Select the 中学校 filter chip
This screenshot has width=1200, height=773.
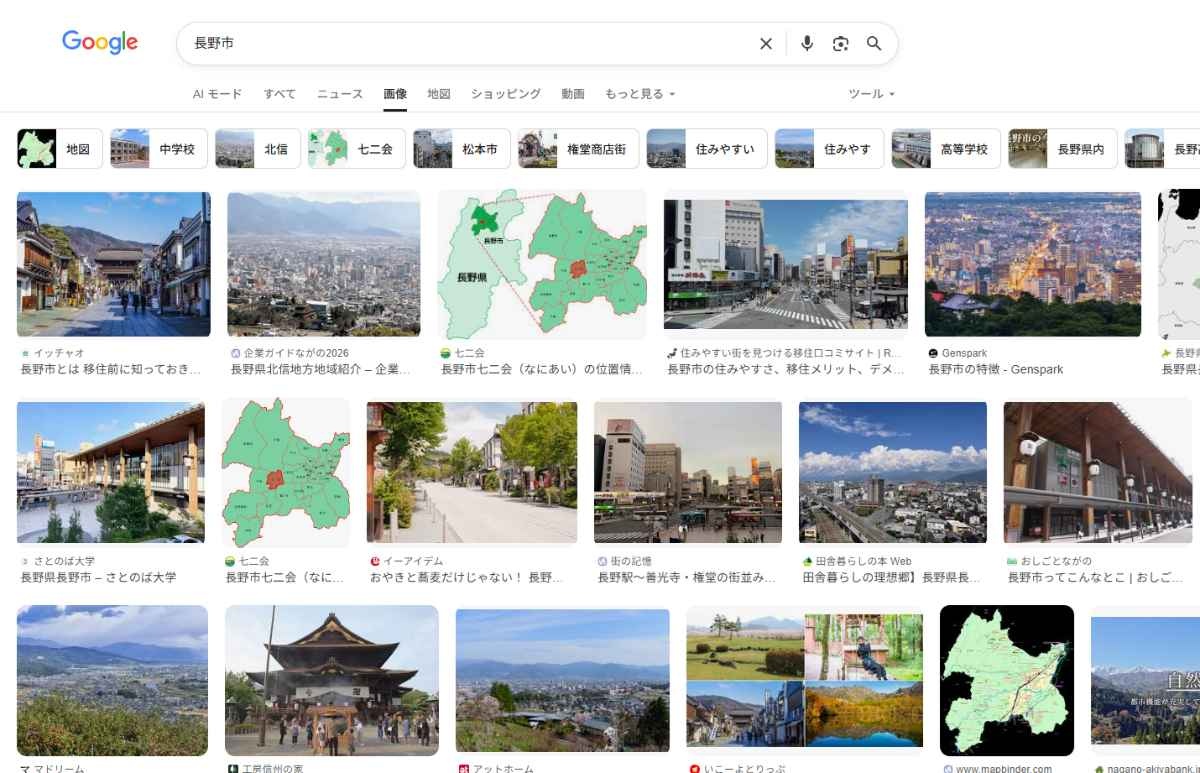click(158, 149)
